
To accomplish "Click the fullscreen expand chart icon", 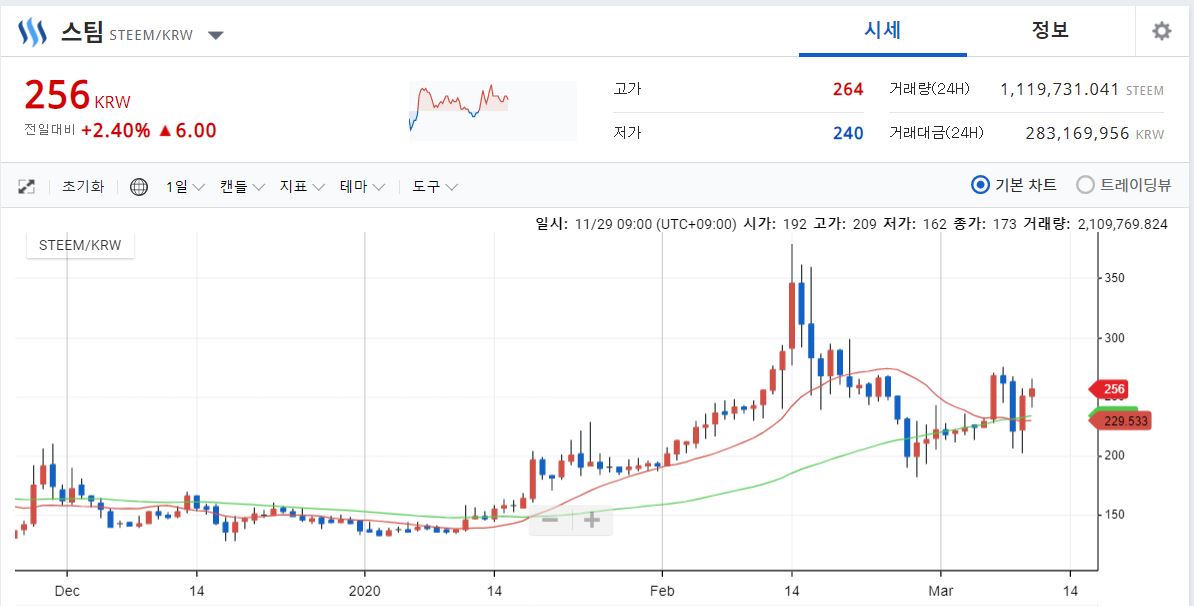I will tap(27, 187).
